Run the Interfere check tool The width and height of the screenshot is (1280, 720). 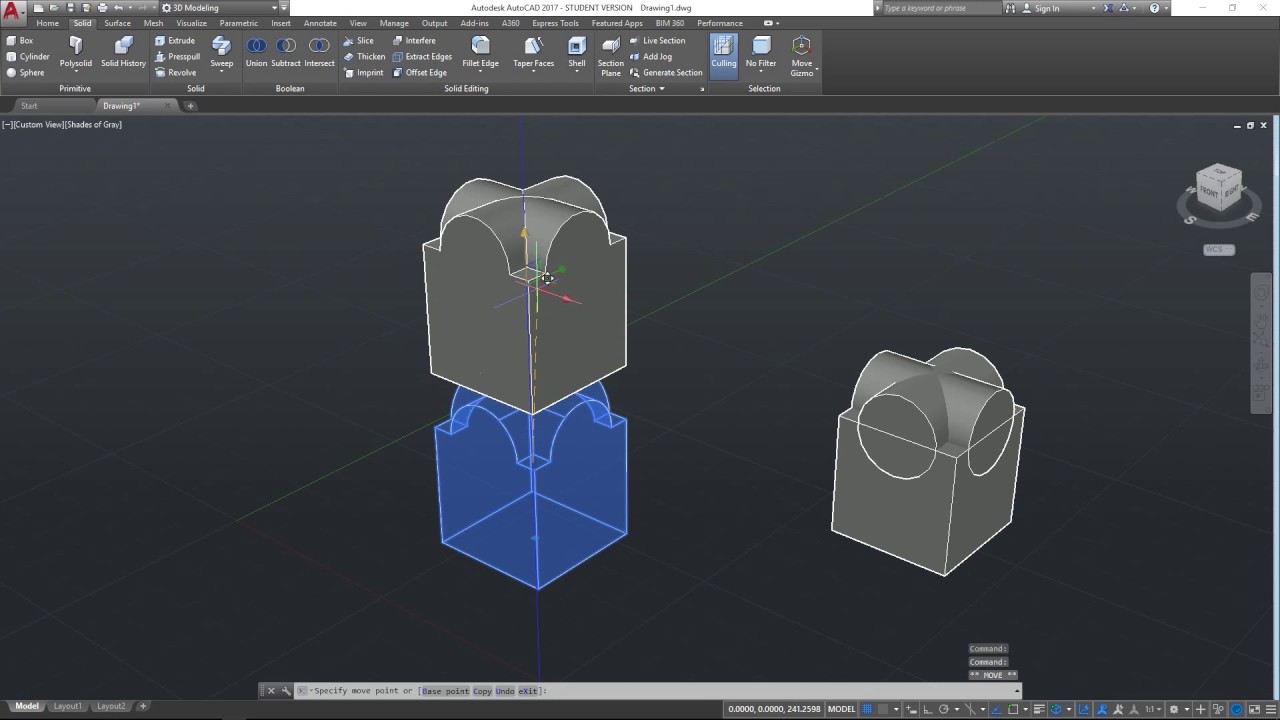coord(414,41)
